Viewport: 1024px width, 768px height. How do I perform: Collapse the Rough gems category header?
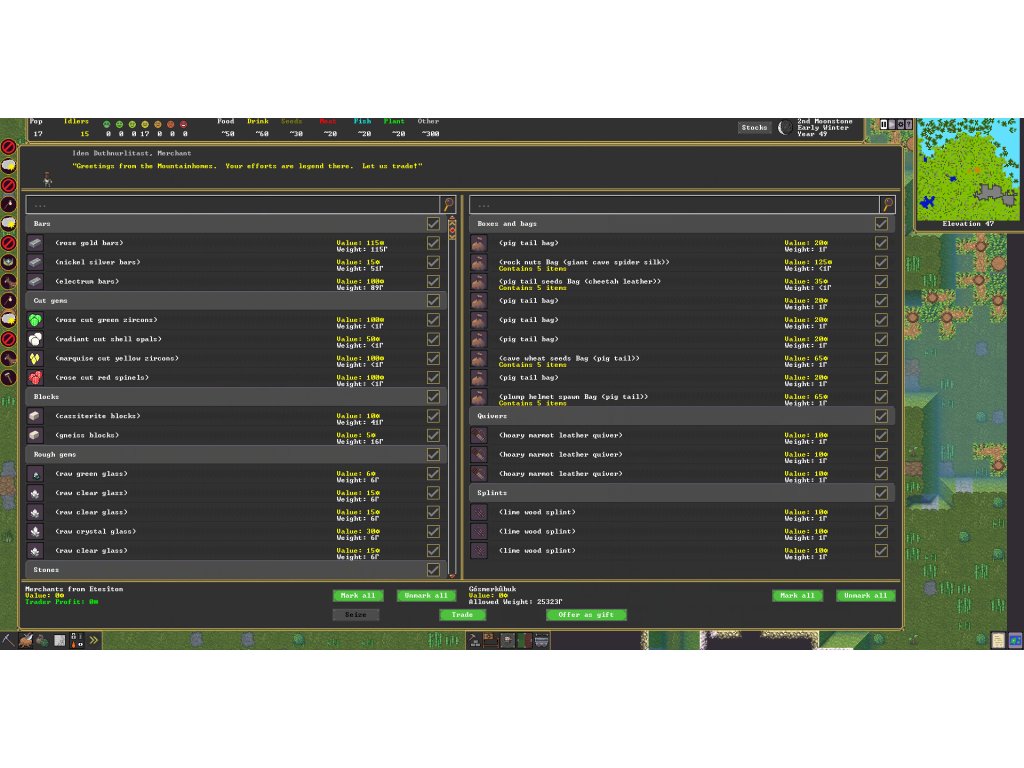tap(230, 454)
